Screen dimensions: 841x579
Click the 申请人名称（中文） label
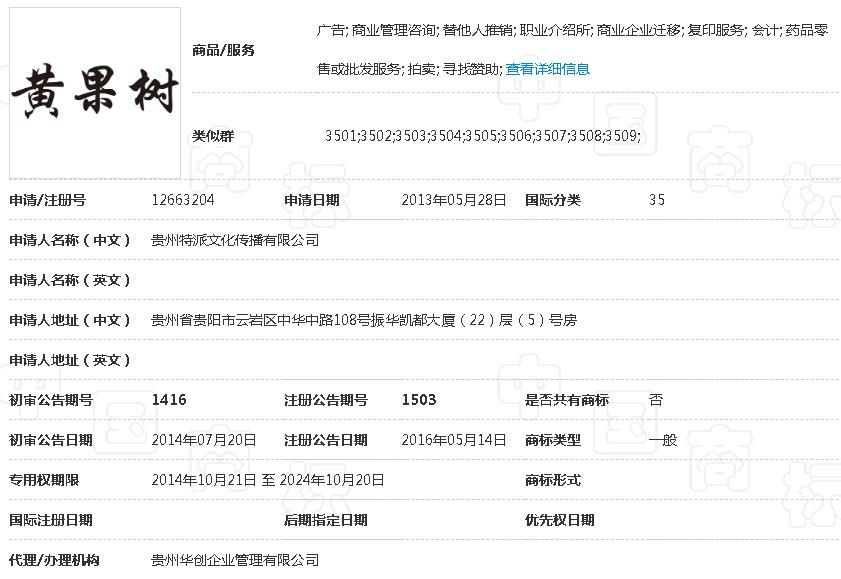coord(70,240)
